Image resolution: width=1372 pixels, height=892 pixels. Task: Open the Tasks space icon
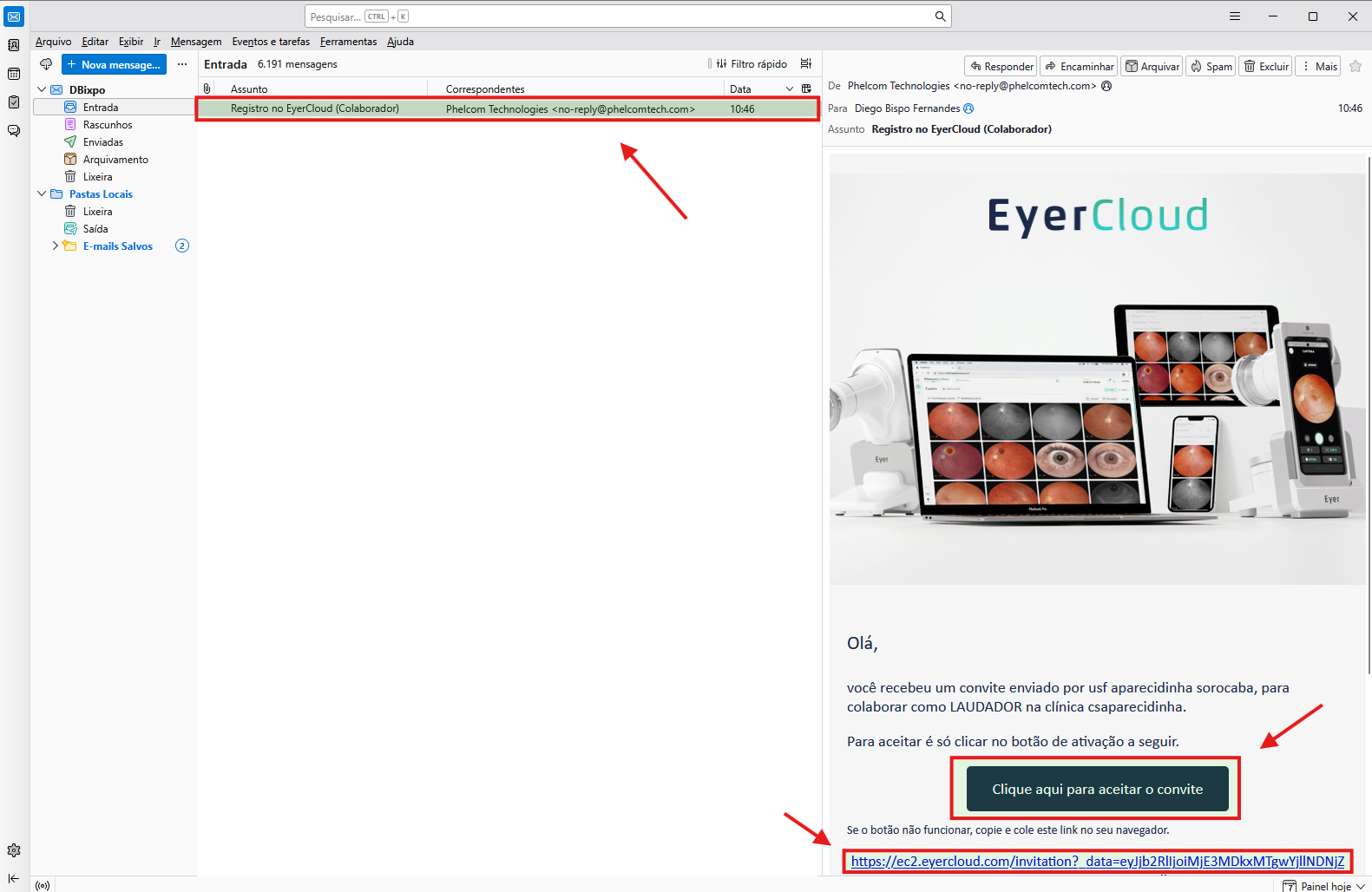point(14,102)
